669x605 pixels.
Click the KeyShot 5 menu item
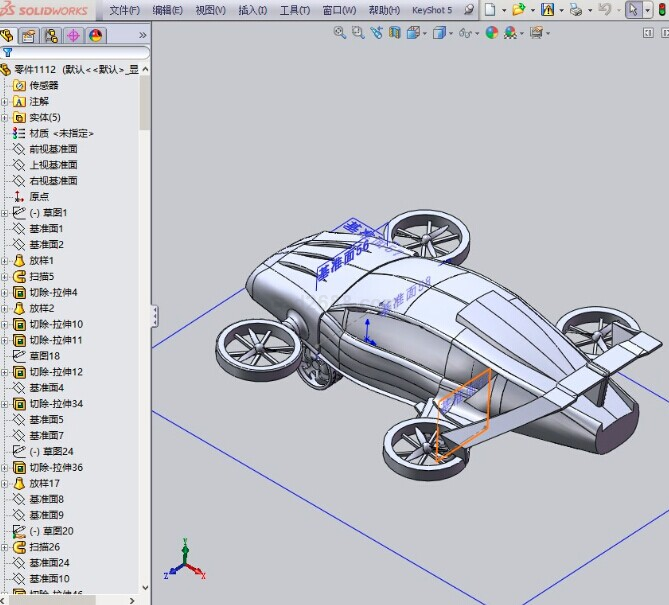431,10
